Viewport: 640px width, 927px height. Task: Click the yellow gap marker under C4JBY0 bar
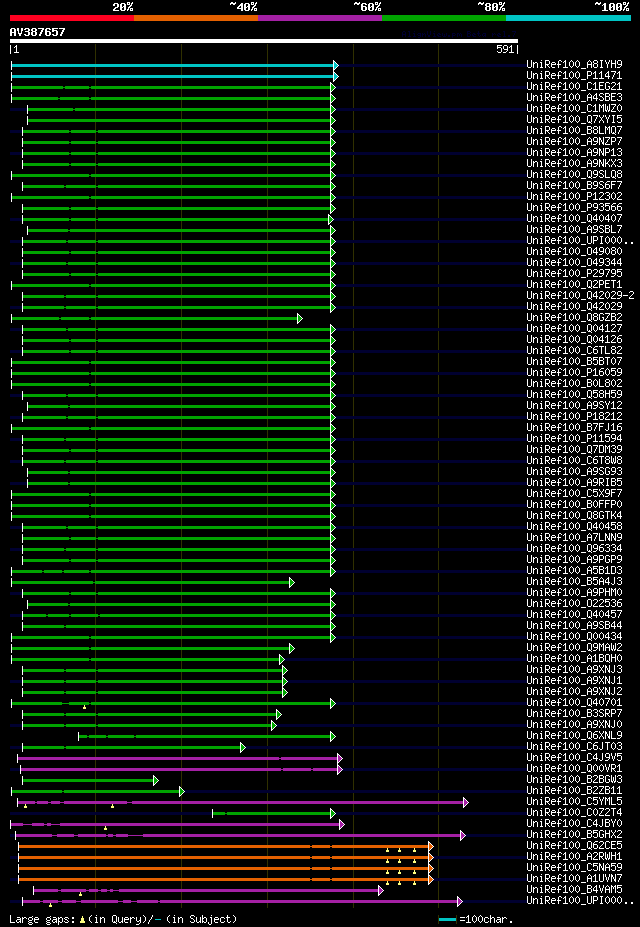(x=105, y=828)
